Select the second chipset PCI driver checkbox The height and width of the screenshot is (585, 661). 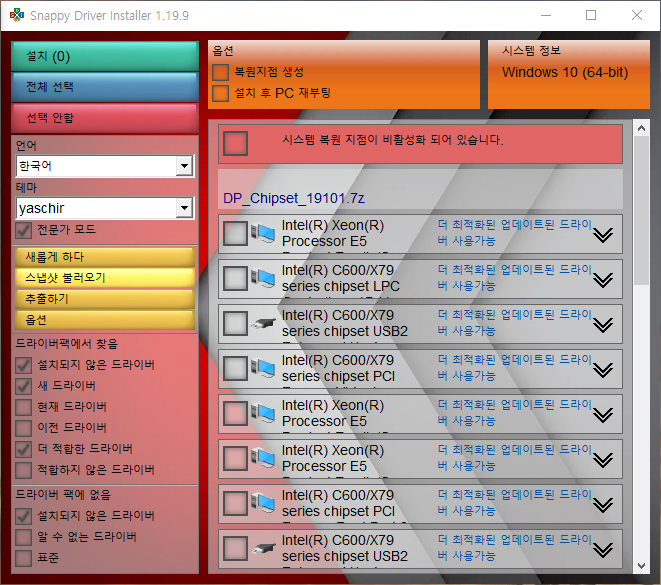coord(235,504)
